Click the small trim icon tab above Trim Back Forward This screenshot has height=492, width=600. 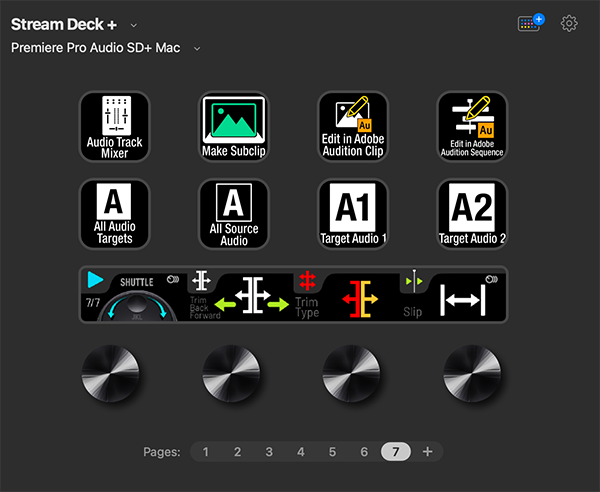click(x=201, y=280)
